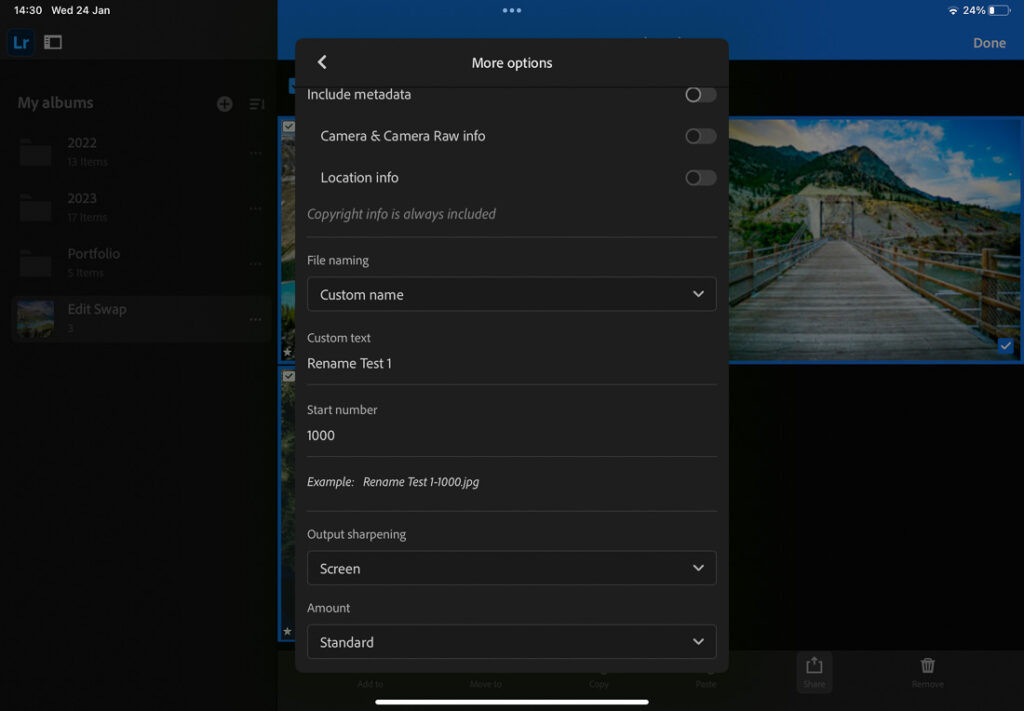Open more options for Edit Swap album

(255, 319)
